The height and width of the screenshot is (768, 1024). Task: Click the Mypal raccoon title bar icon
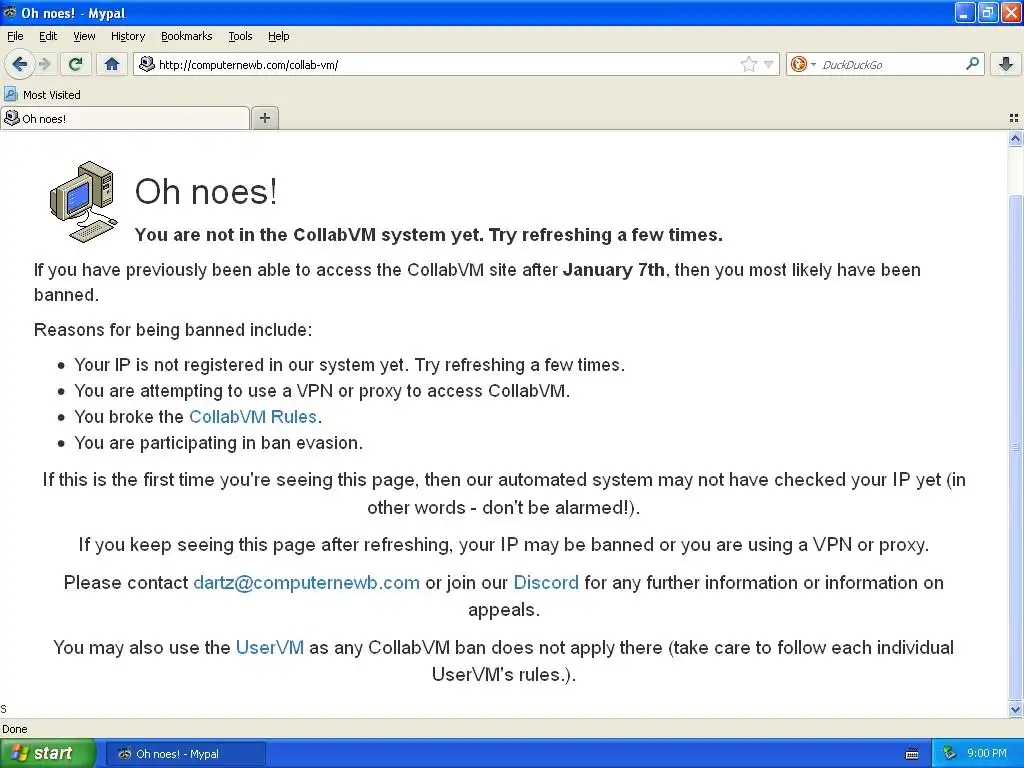coord(10,12)
